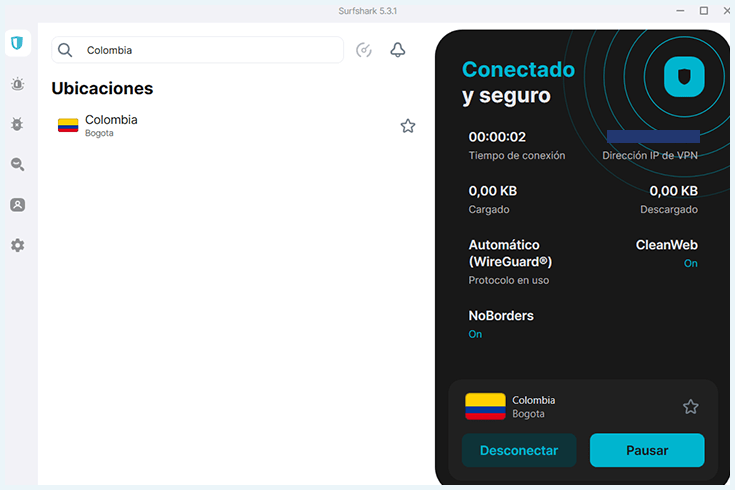Click the search magnifier in location field
The width and height of the screenshot is (735, 490).
coord(65,50)
